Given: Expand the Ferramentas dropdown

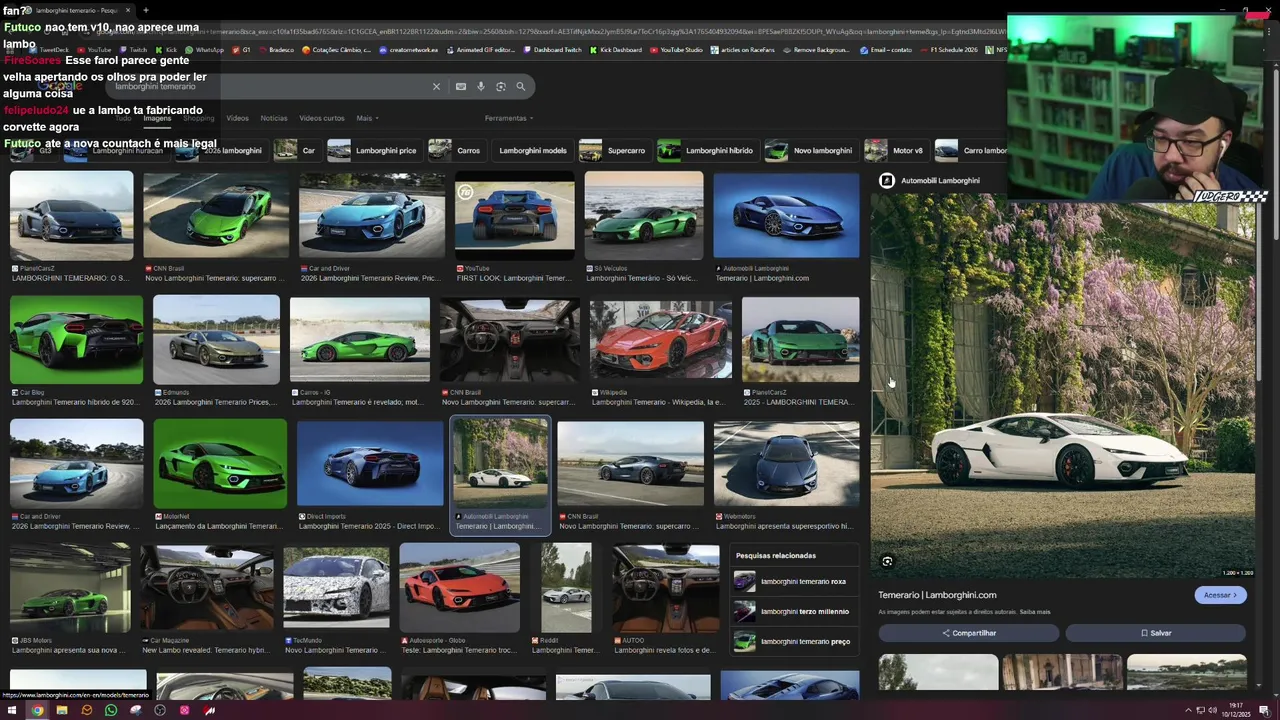Looking at the screenshot, I should [509, 118].
